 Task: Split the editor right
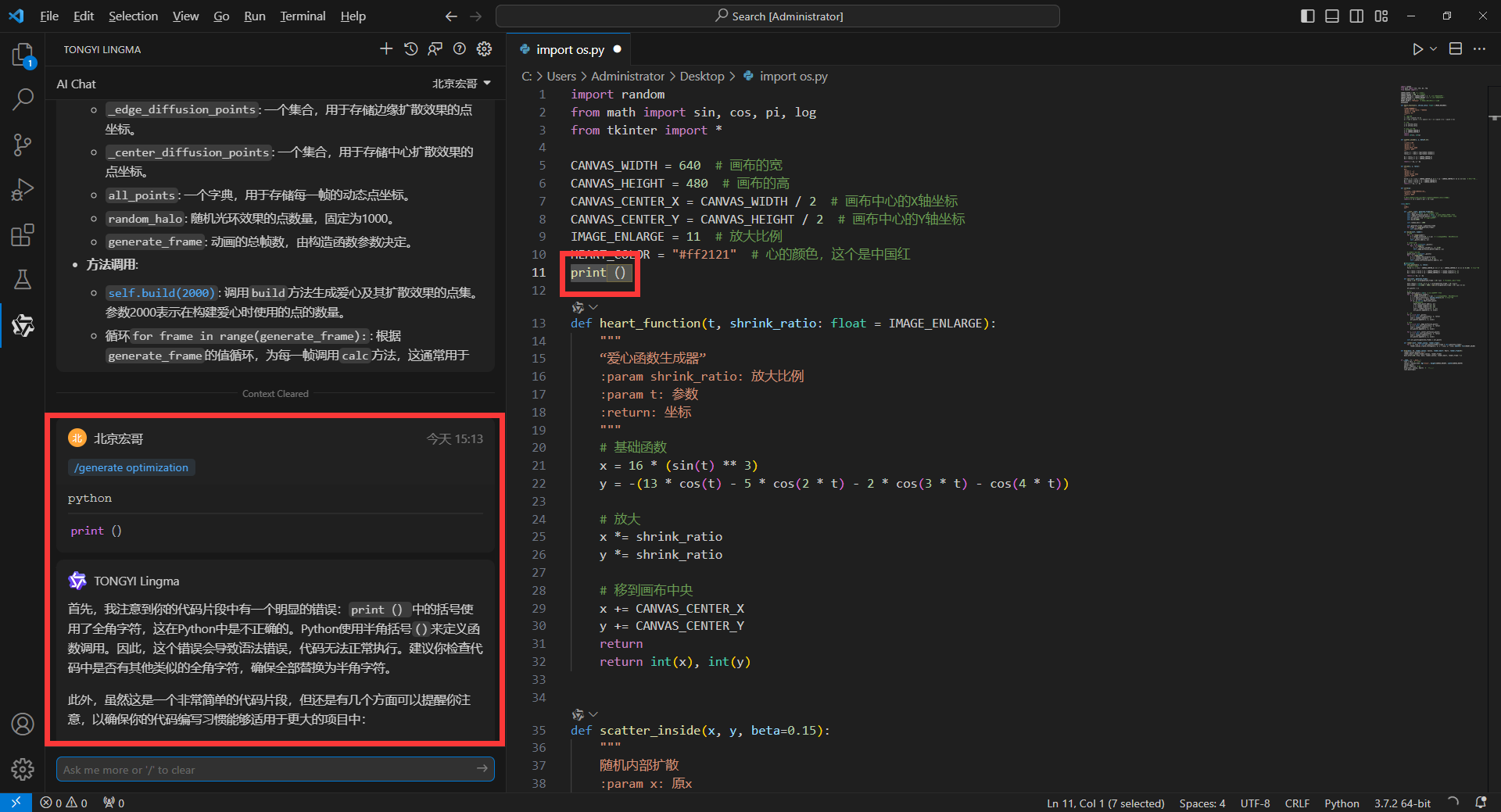[1456, 49]
